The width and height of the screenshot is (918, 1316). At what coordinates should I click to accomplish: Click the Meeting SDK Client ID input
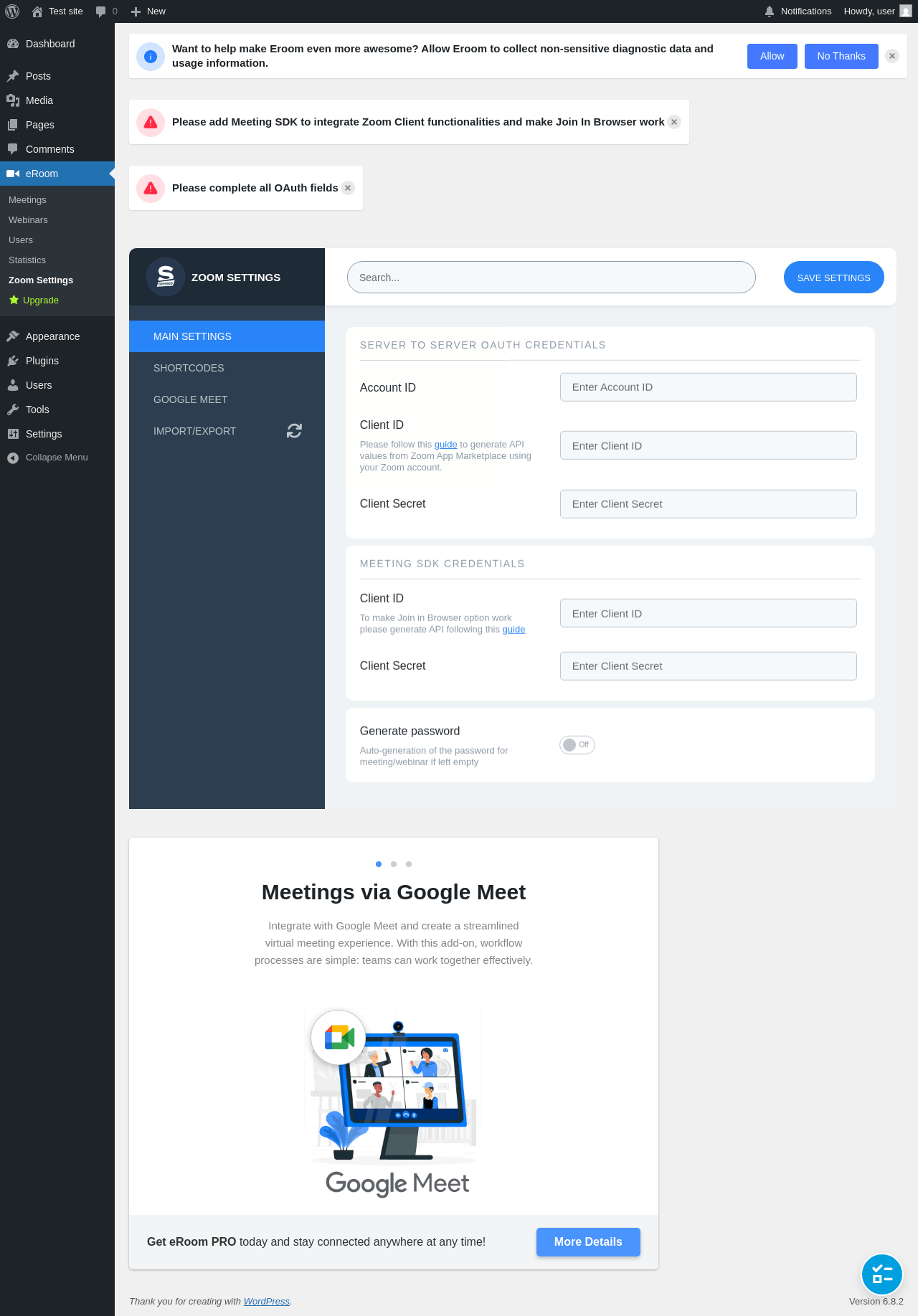(x=708, y=613)
